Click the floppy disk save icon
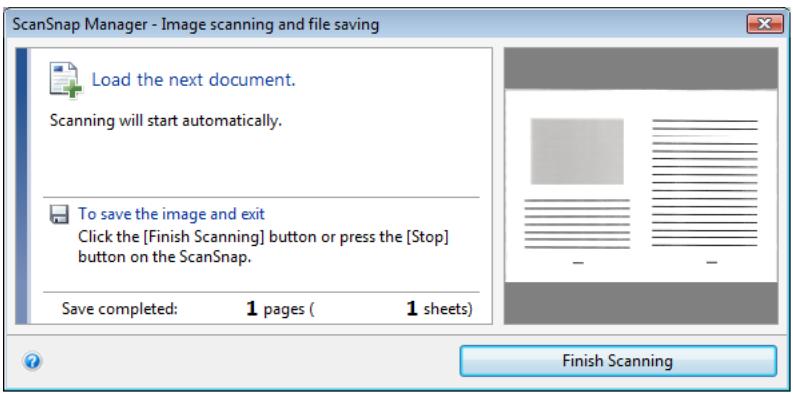The height and width of the screenshot is (393, 793). 59,214
